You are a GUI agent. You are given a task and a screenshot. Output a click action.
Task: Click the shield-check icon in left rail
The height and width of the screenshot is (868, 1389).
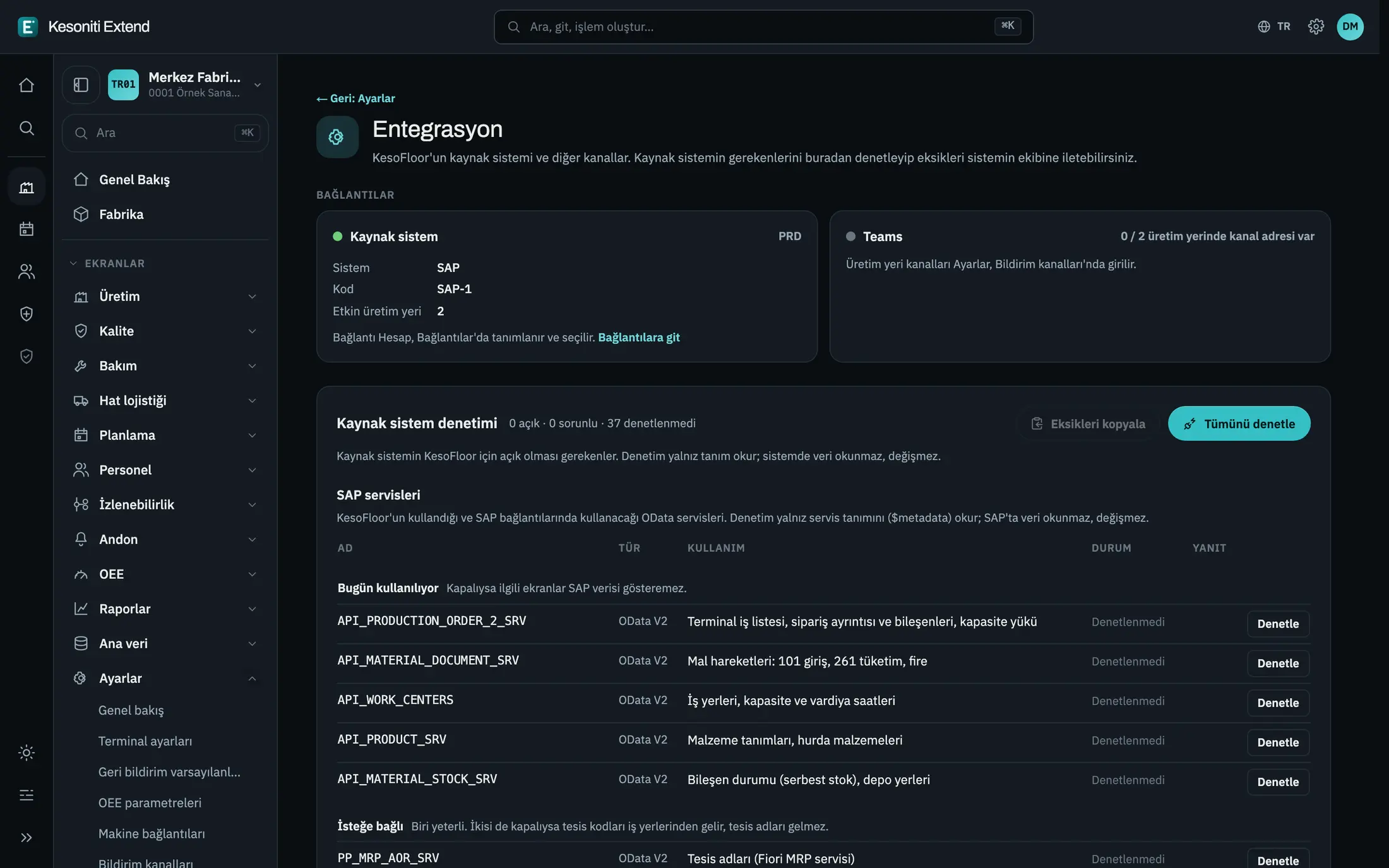27,357
